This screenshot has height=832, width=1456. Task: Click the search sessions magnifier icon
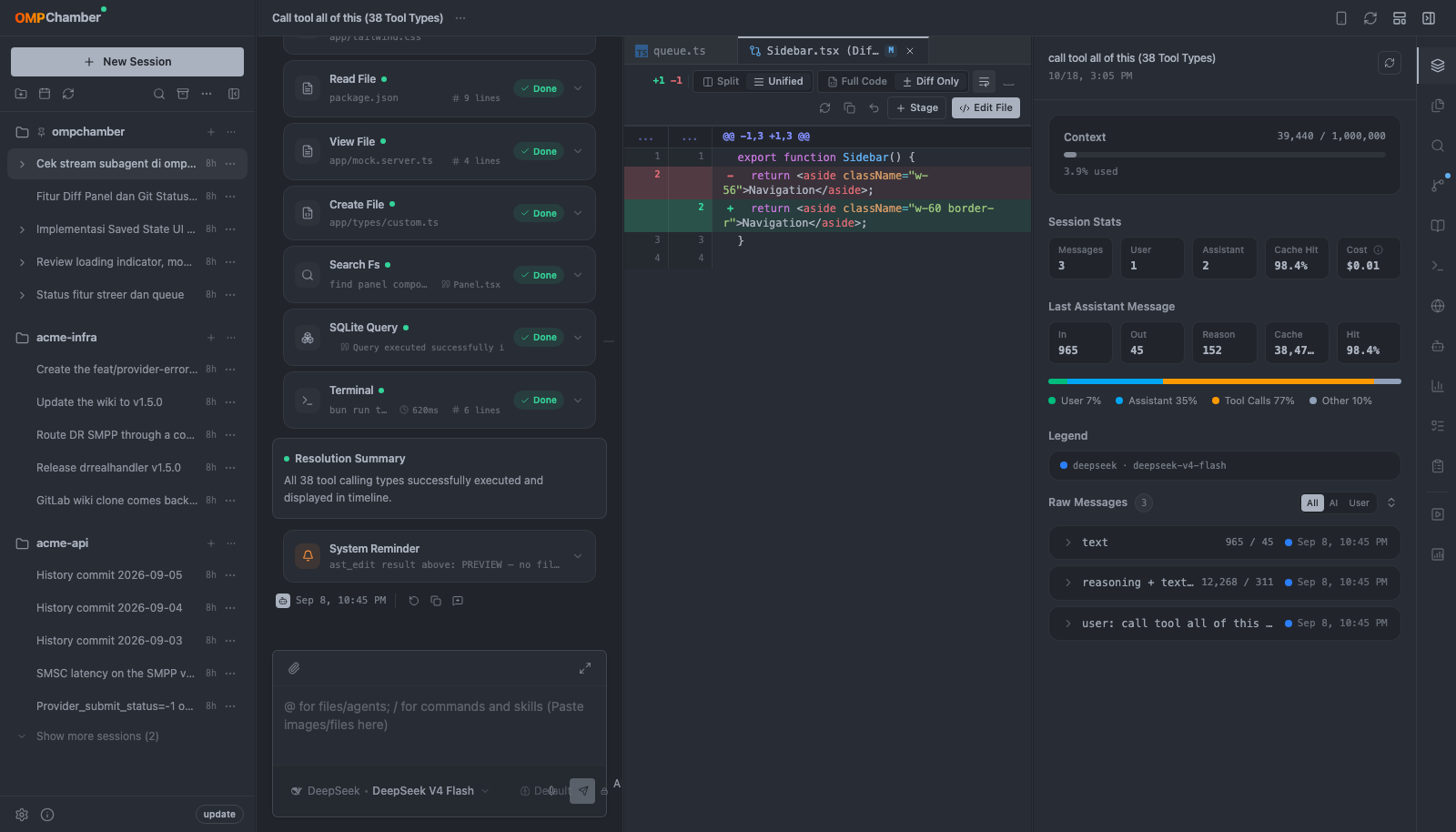(x=159, y=94)
